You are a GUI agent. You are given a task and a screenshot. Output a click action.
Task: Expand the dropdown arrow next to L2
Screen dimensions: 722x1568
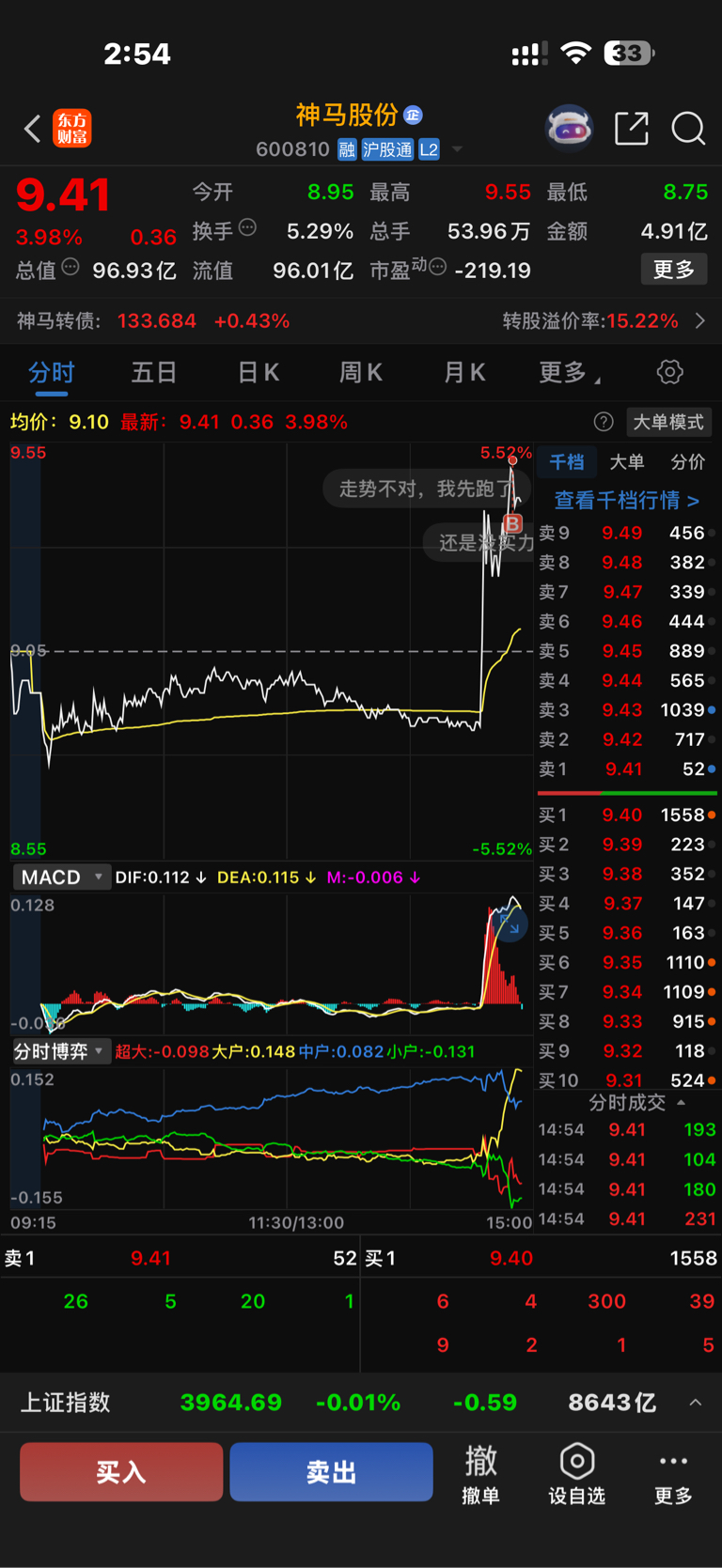coord(457,149)
